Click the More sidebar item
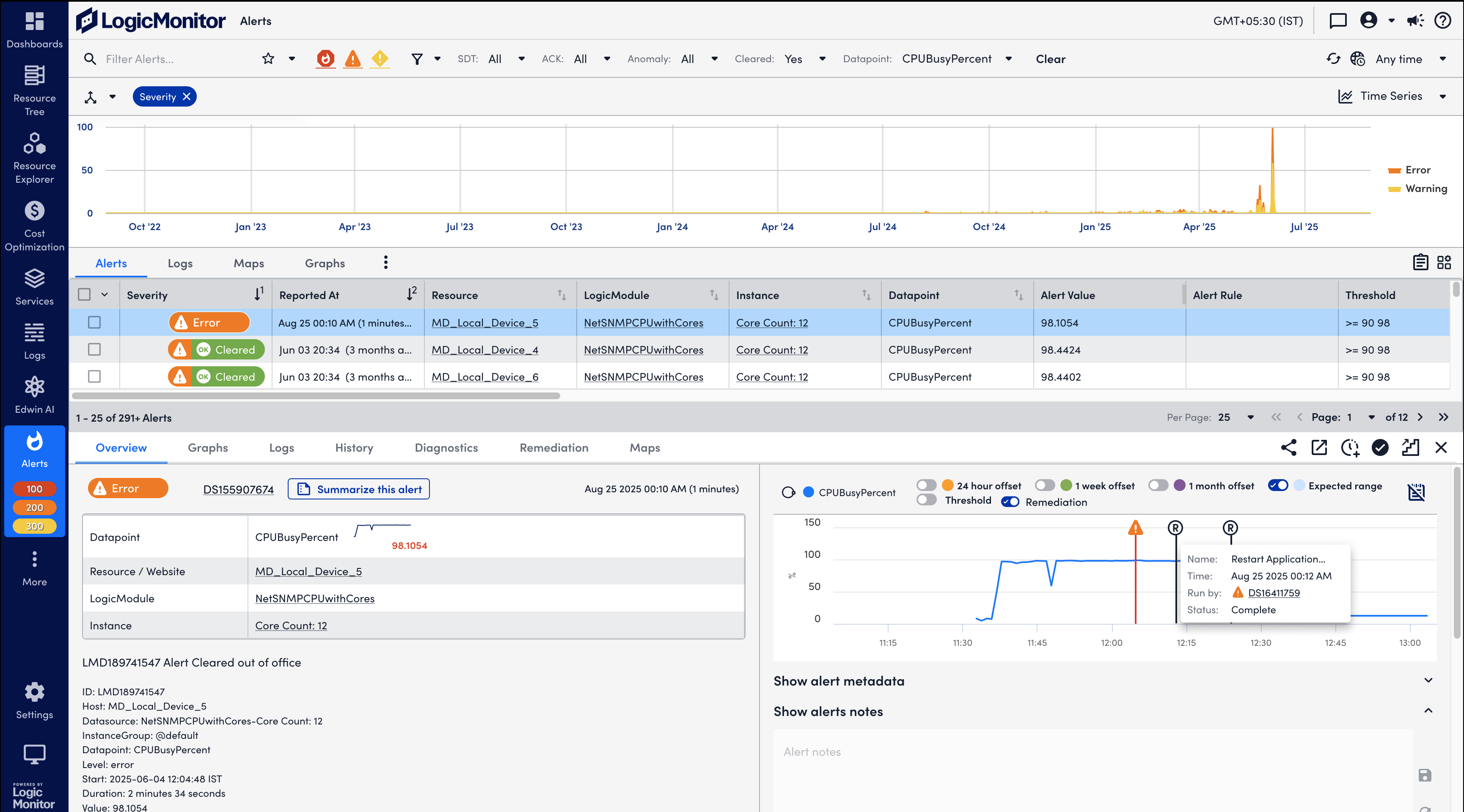Screen dimensions: 1464x812 [34, 568]
